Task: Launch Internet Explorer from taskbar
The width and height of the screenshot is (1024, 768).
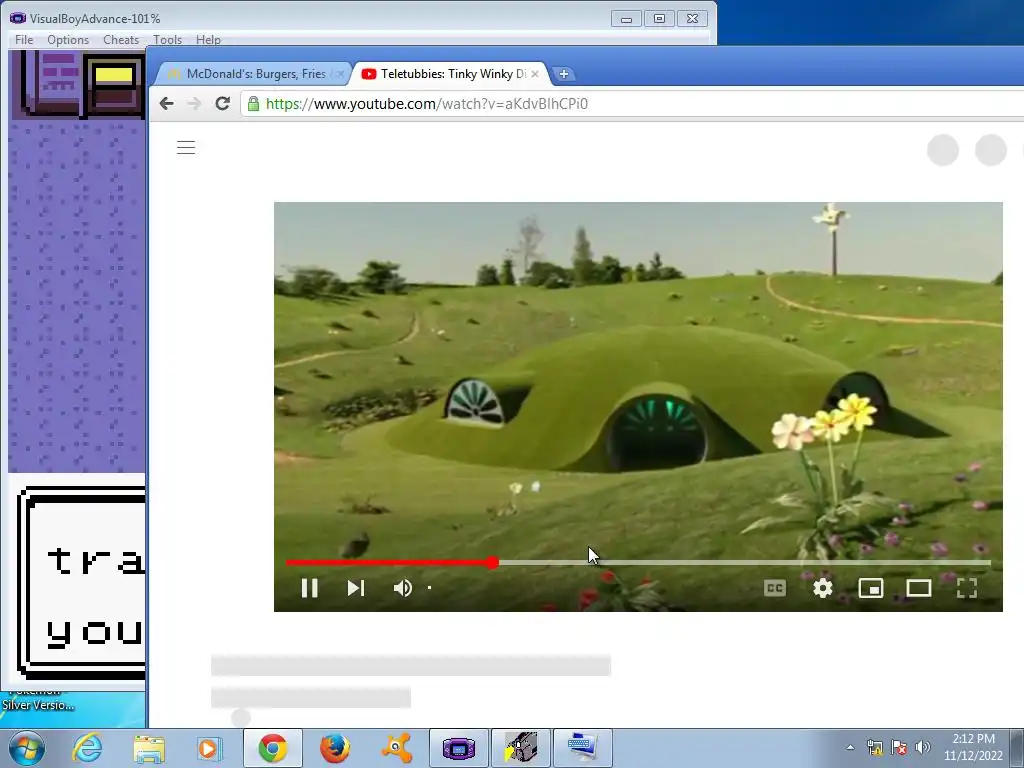Action: 87,748
